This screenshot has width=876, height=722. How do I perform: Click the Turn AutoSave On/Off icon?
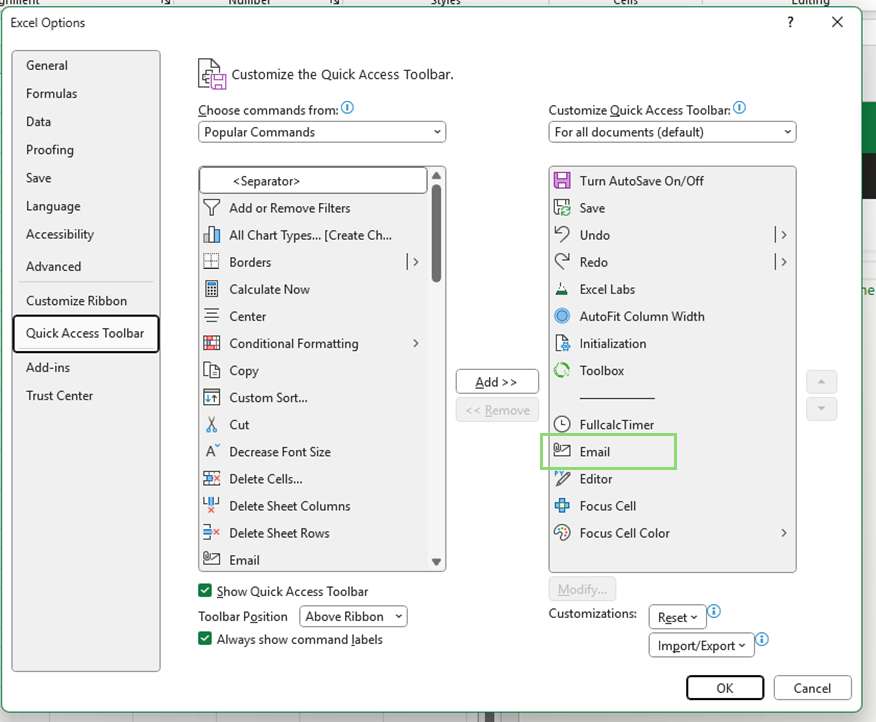562,180
